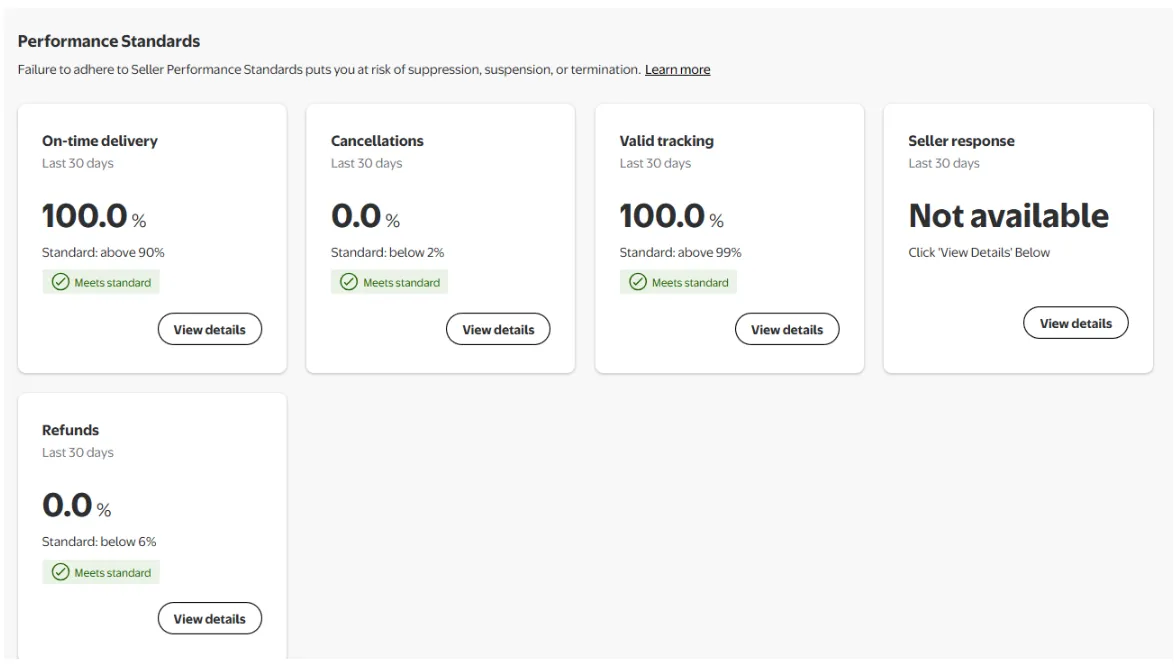Click Meets standard label under On-time delivery
The height and width of the screenshot is (667, 1174).
pyautogui.click(x=101, y=282)
